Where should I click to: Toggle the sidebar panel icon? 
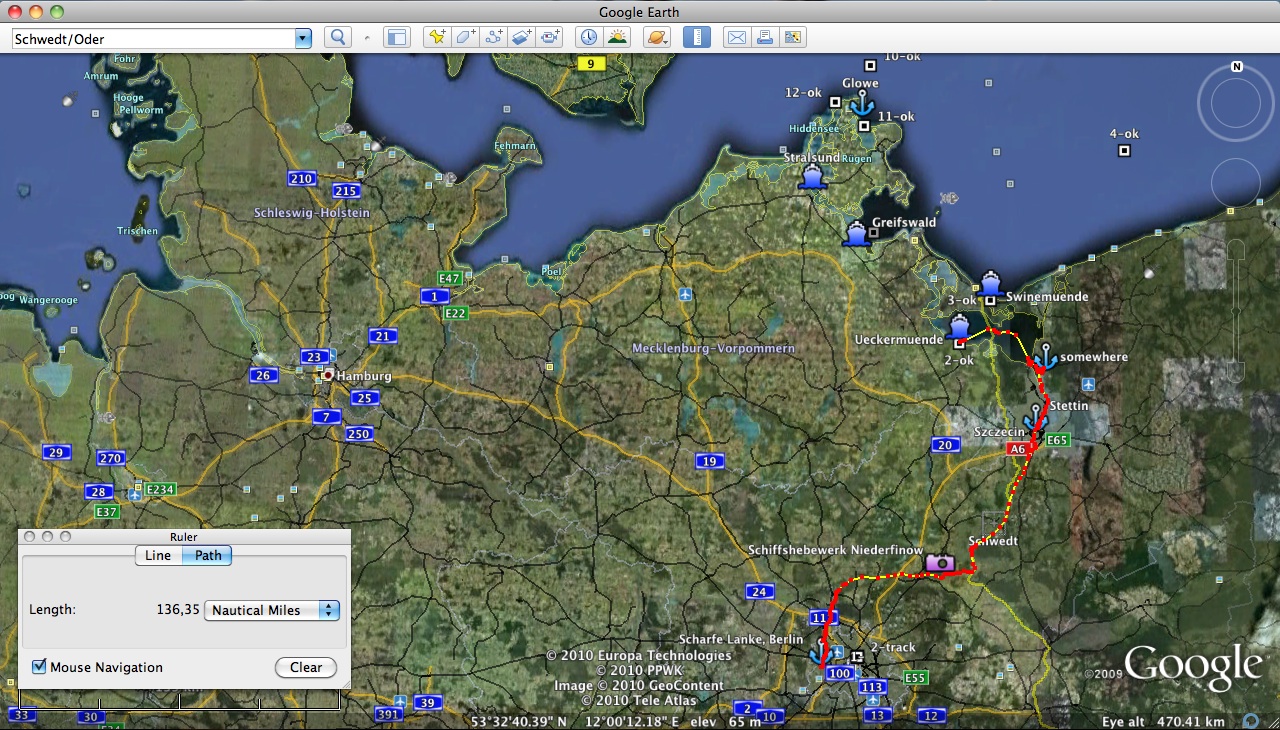(397, 38)
